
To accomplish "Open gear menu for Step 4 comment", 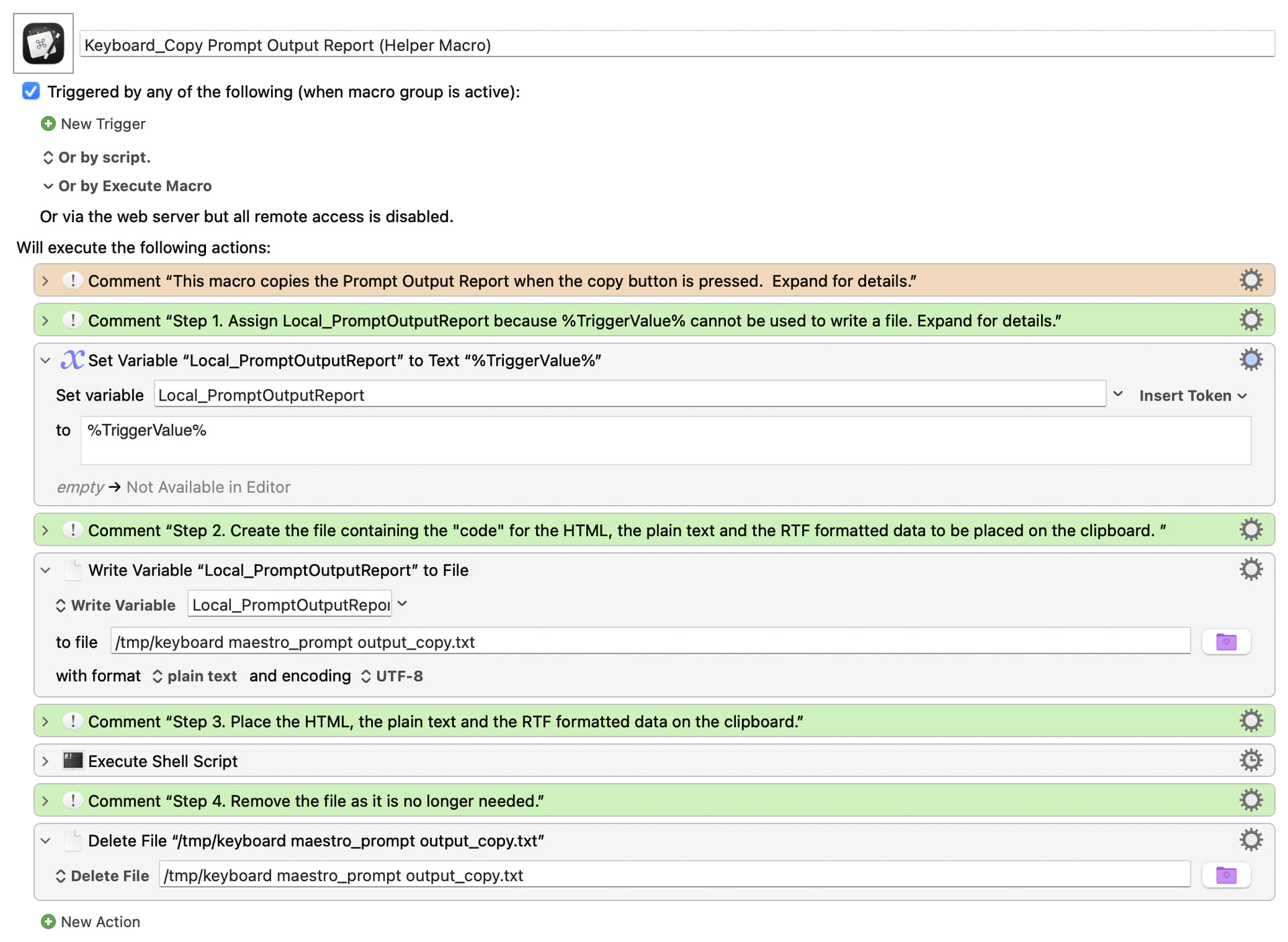I will (1250, 800).
